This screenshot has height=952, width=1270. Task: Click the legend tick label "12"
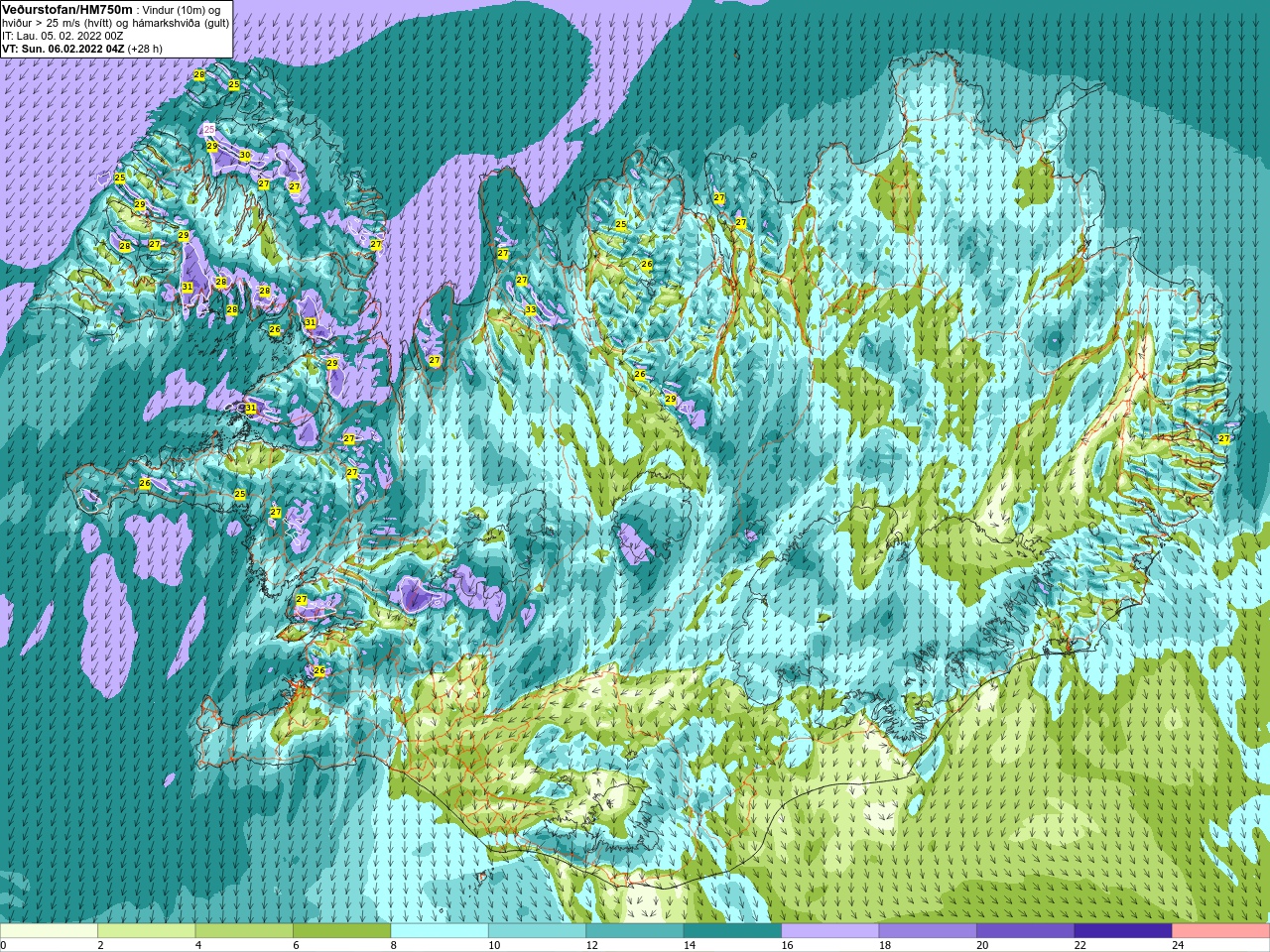point(592,945)
